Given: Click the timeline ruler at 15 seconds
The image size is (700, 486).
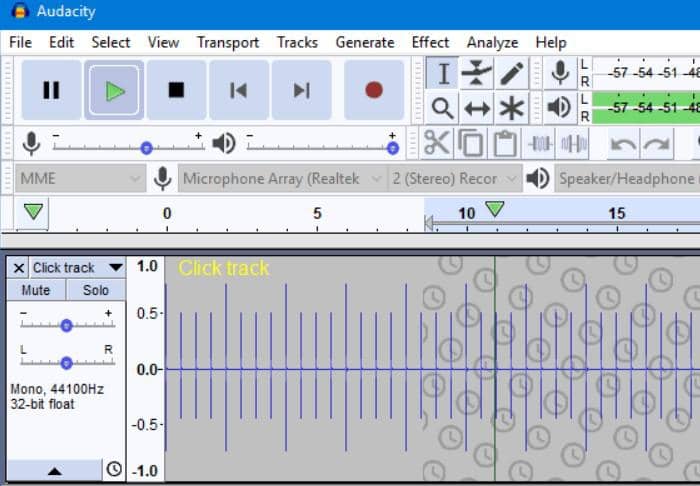Looking at the screenshot, I should tap(617, 214).
